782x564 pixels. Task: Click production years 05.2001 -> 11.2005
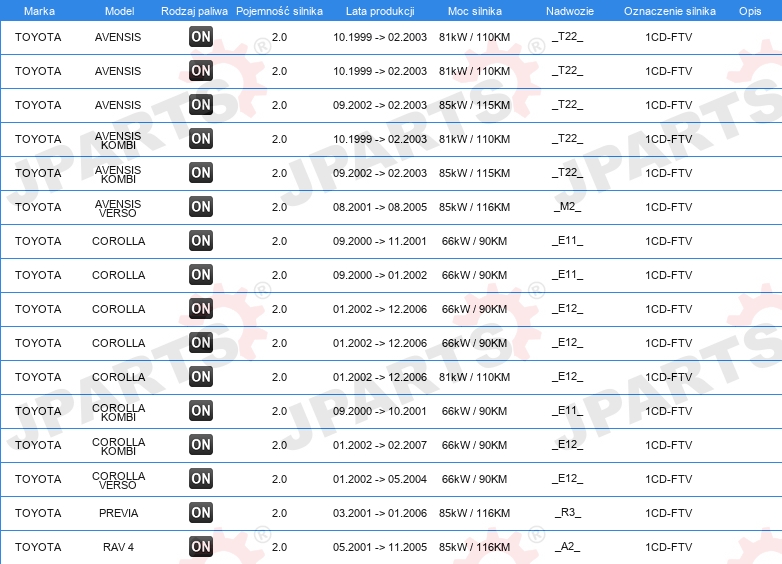(x=380, y=547)
